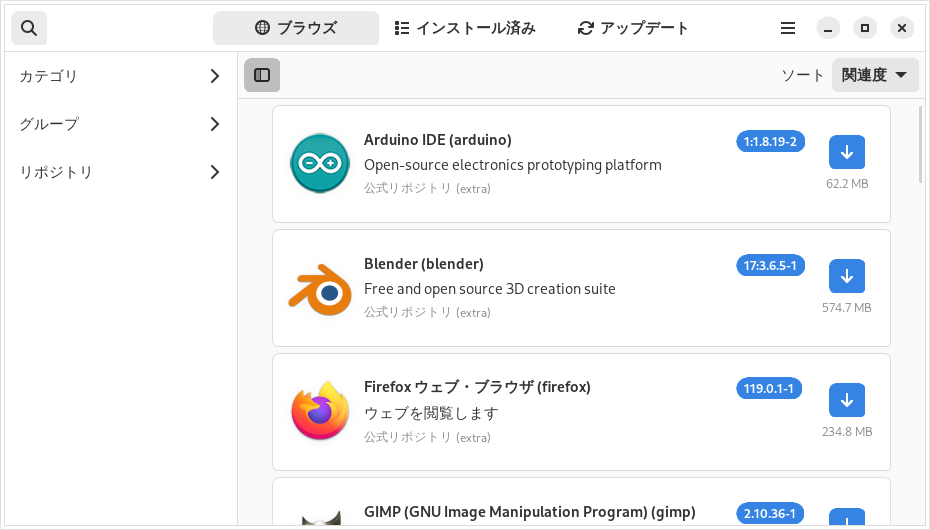Screen dimensions: 930x530
Task: Click the 234.8 MB size label
Action: pyautogui.click(x=847, y=432)
